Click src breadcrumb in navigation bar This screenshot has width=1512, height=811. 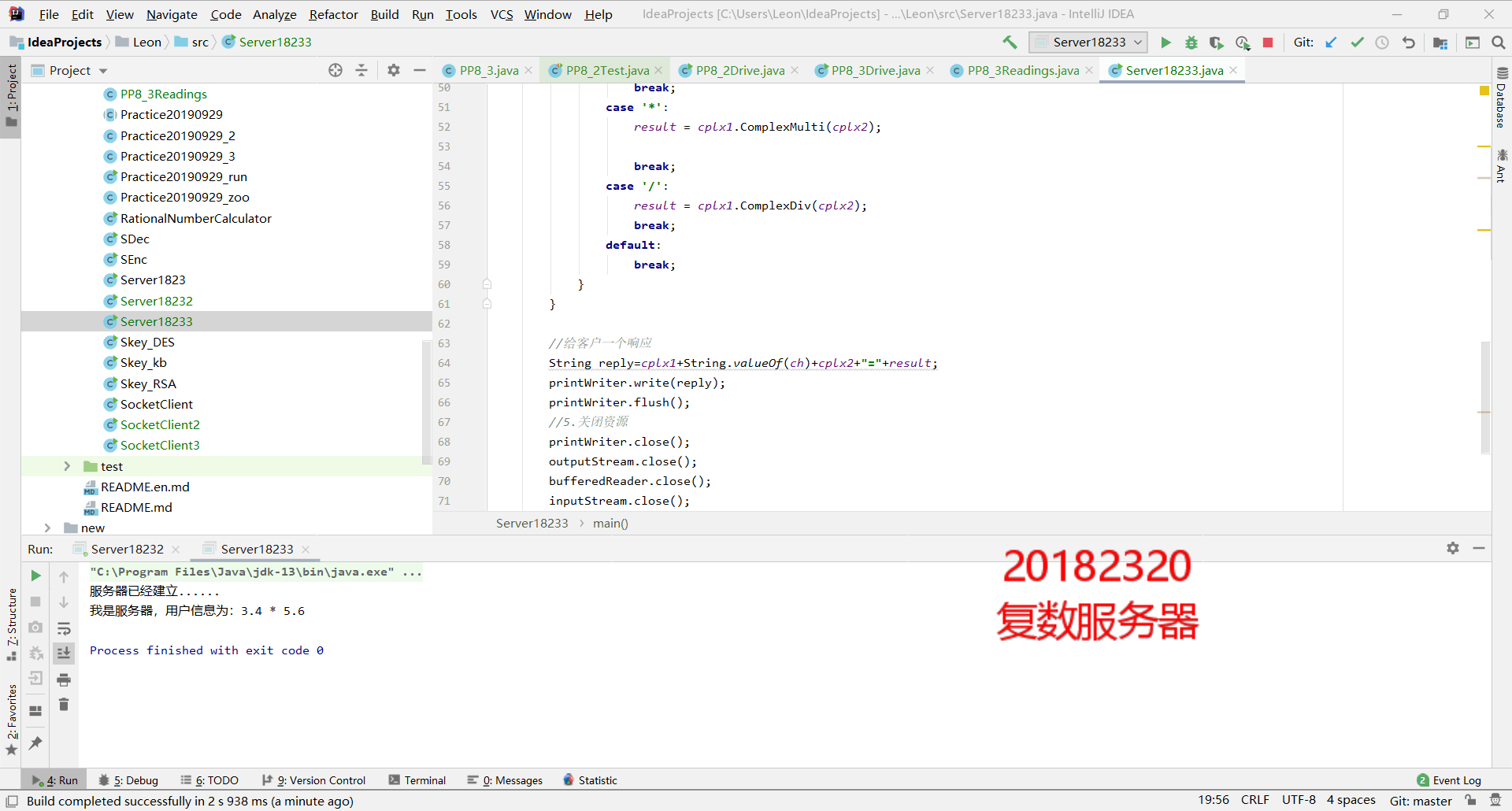coord(200,43)
